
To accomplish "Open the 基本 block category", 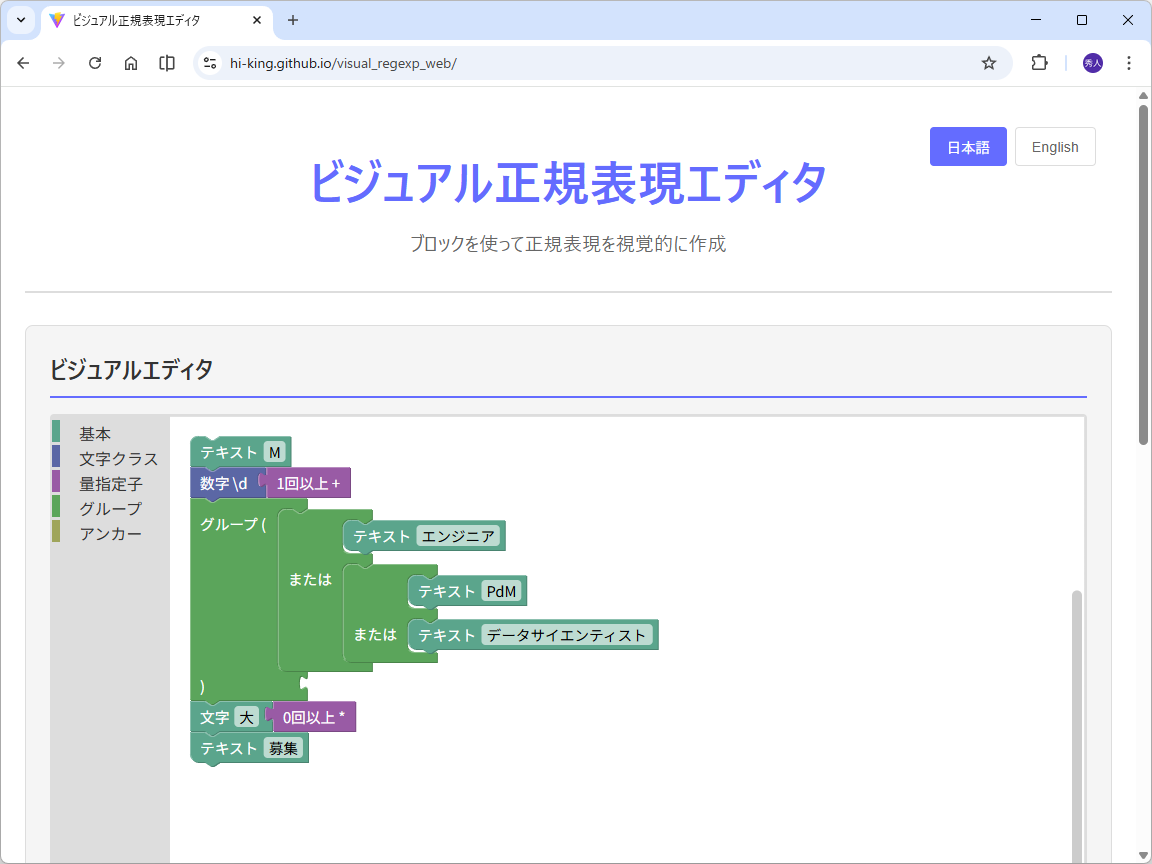I will point(95,433).
